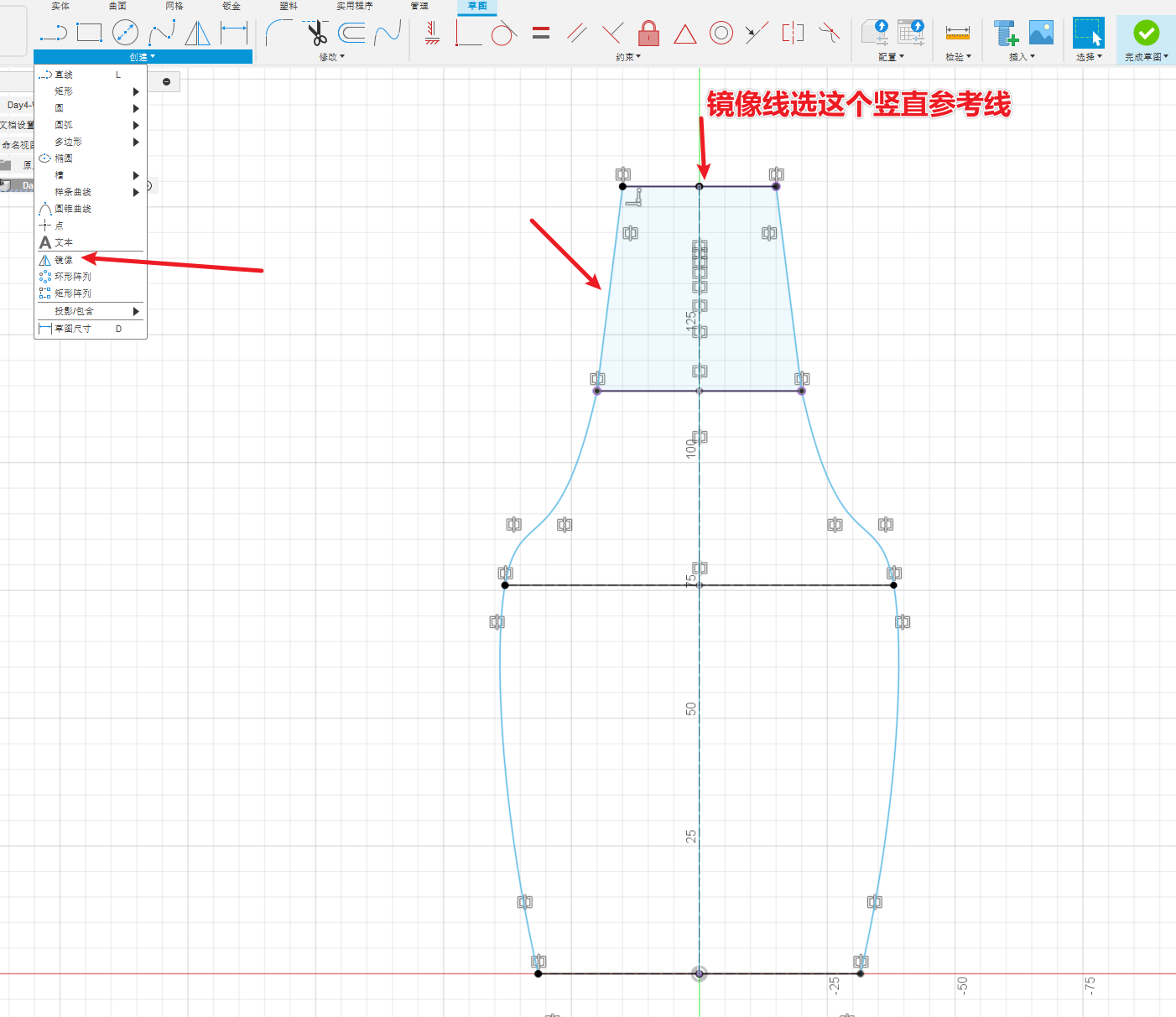Click the Insert image icon
This screenshot has height=1017, width=1176.
(x=1041, y=33)
